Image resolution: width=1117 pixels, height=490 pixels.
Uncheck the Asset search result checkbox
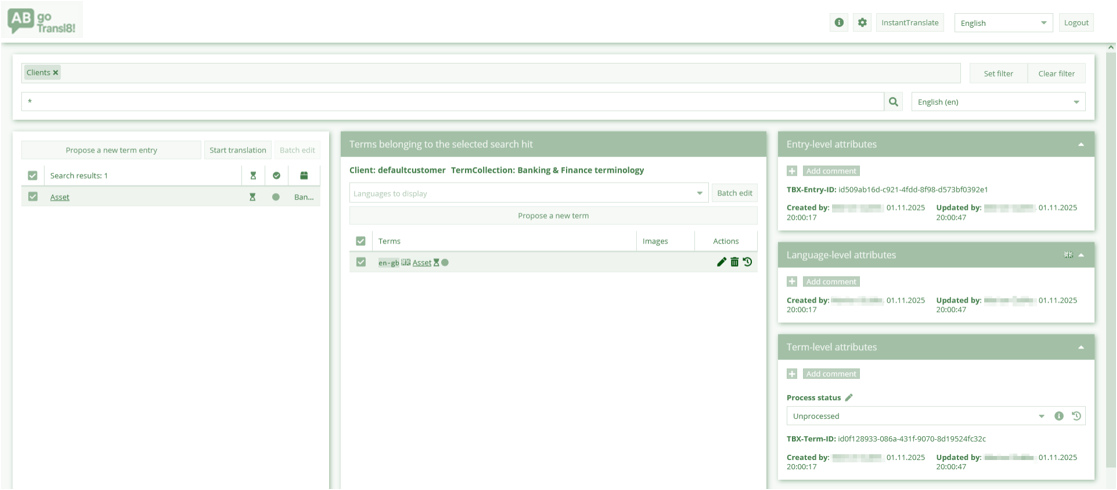click(x=33, y=197)
